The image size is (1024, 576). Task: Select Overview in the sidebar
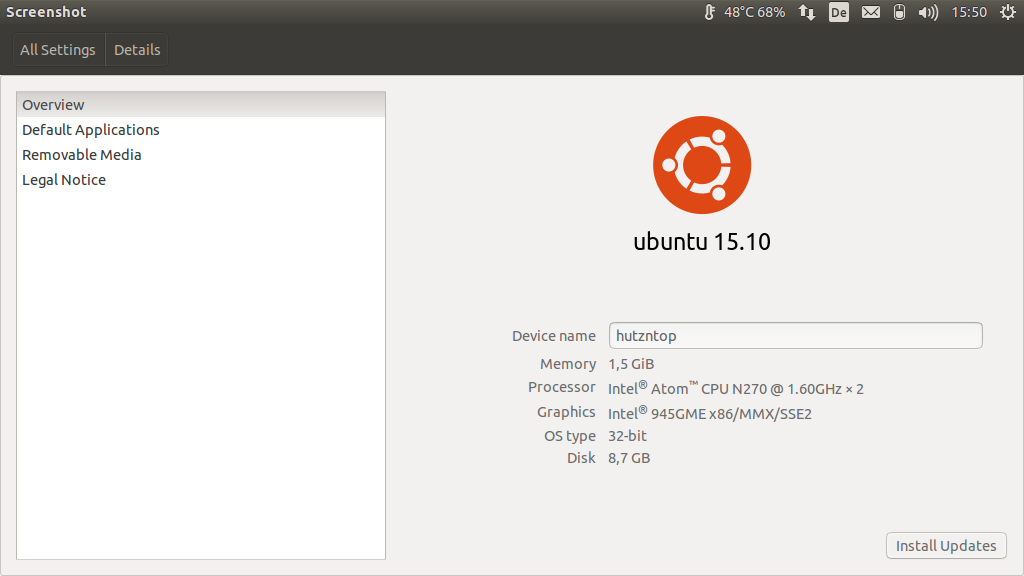(x=201, y=104)
